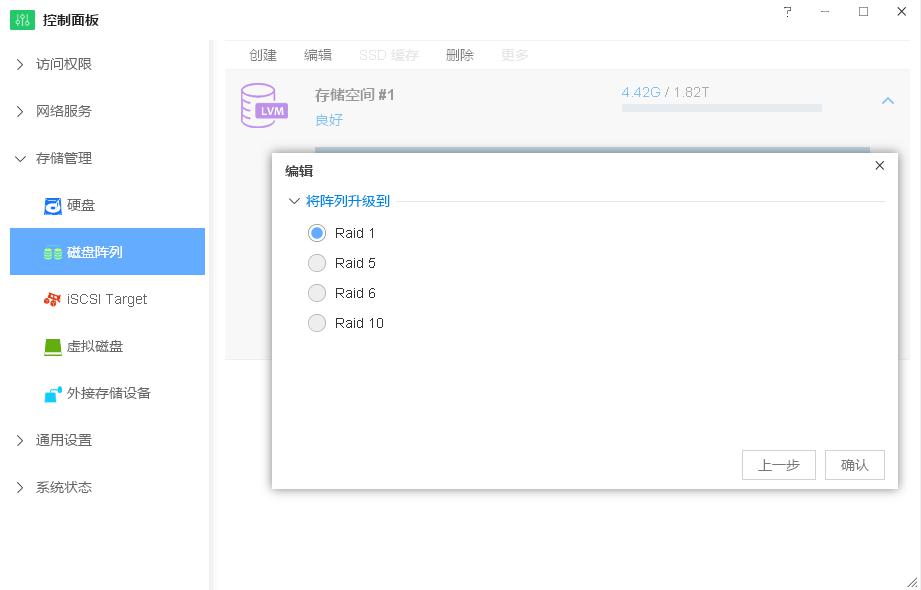Select the Raid 1 option
This screenshot has height=590, width=921.
click(x=317, y=233)
